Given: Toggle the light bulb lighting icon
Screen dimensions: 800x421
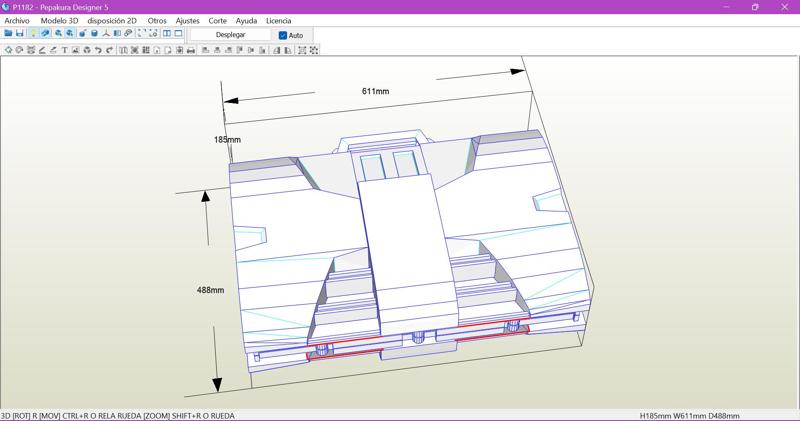Looking at the screenshot, I should (x=33, y=34).
